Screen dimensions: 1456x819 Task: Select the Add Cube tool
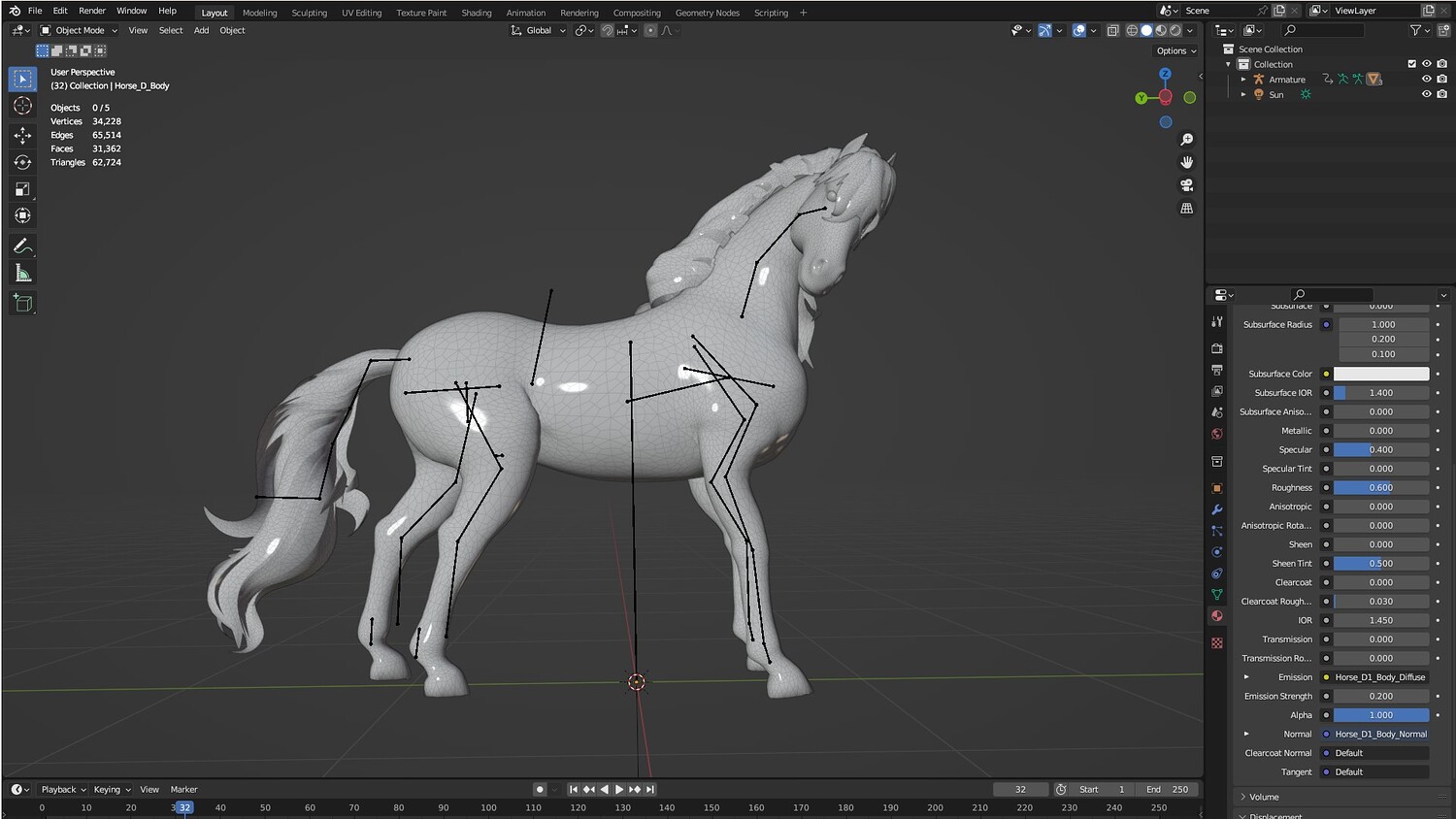[x=22, y=304]
